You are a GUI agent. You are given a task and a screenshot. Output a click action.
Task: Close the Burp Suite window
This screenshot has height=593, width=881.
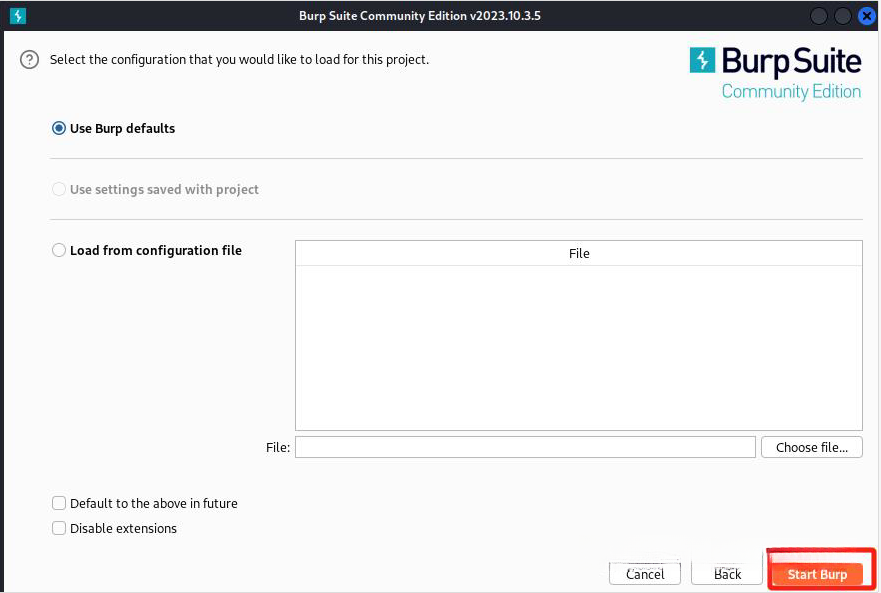(866, 16)
